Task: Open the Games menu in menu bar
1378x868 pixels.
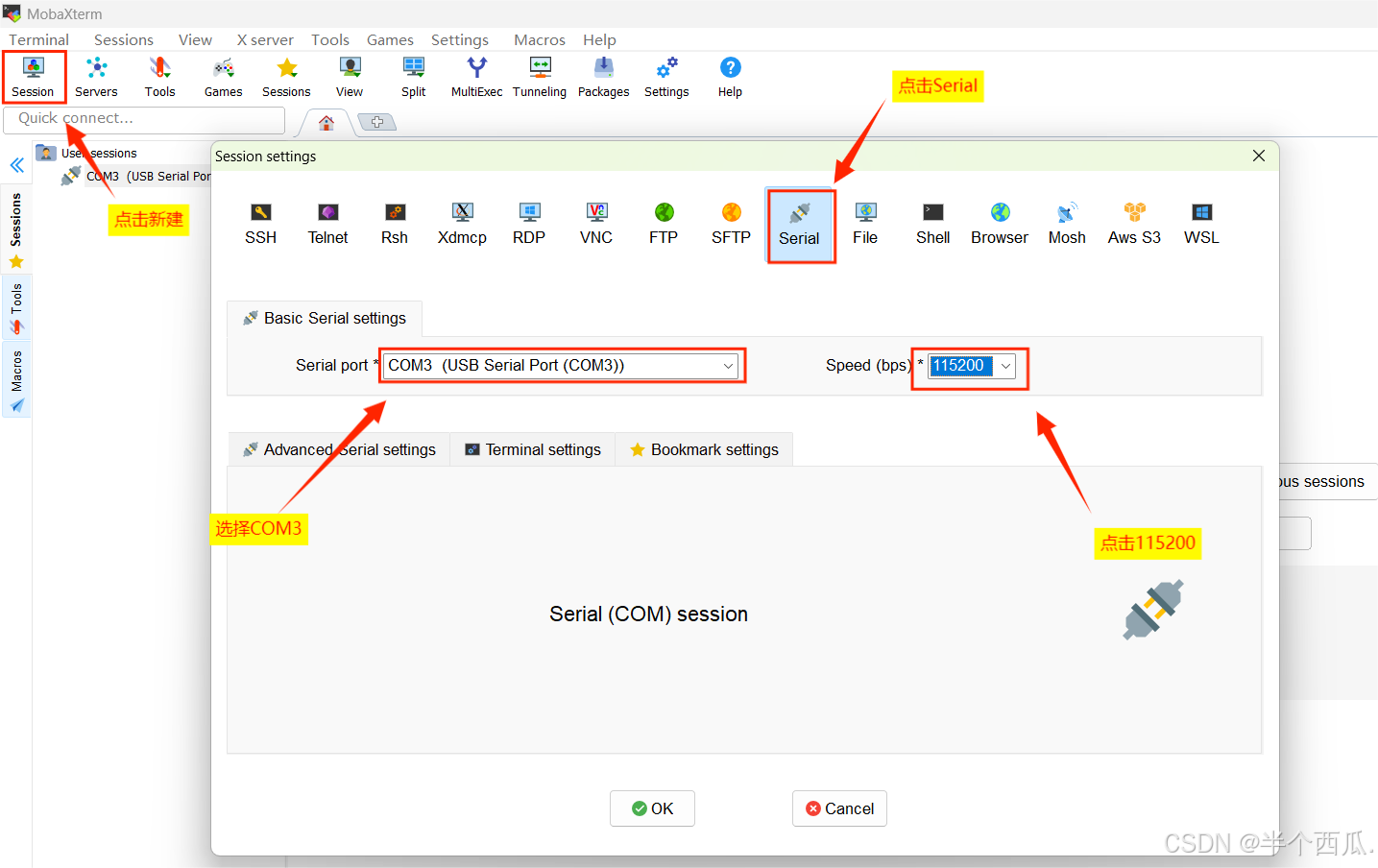Action: [390, 39]
